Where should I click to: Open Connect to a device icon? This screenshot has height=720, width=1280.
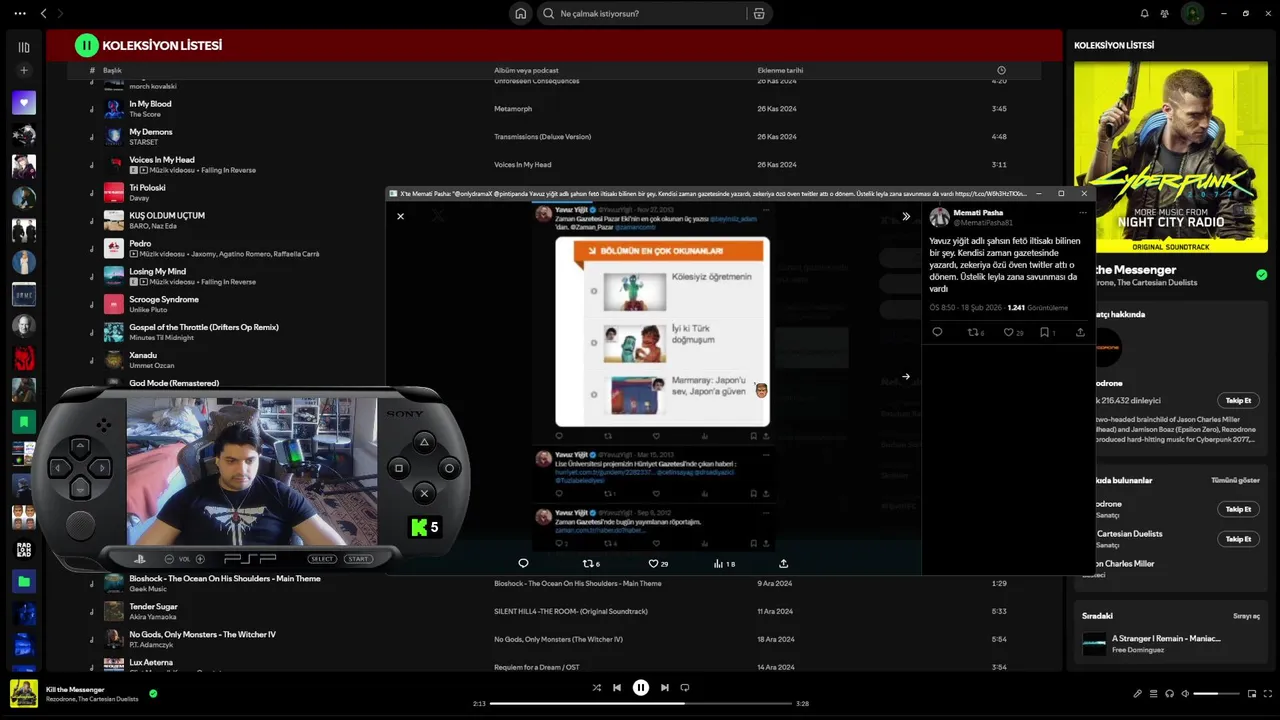[1169, 694]
